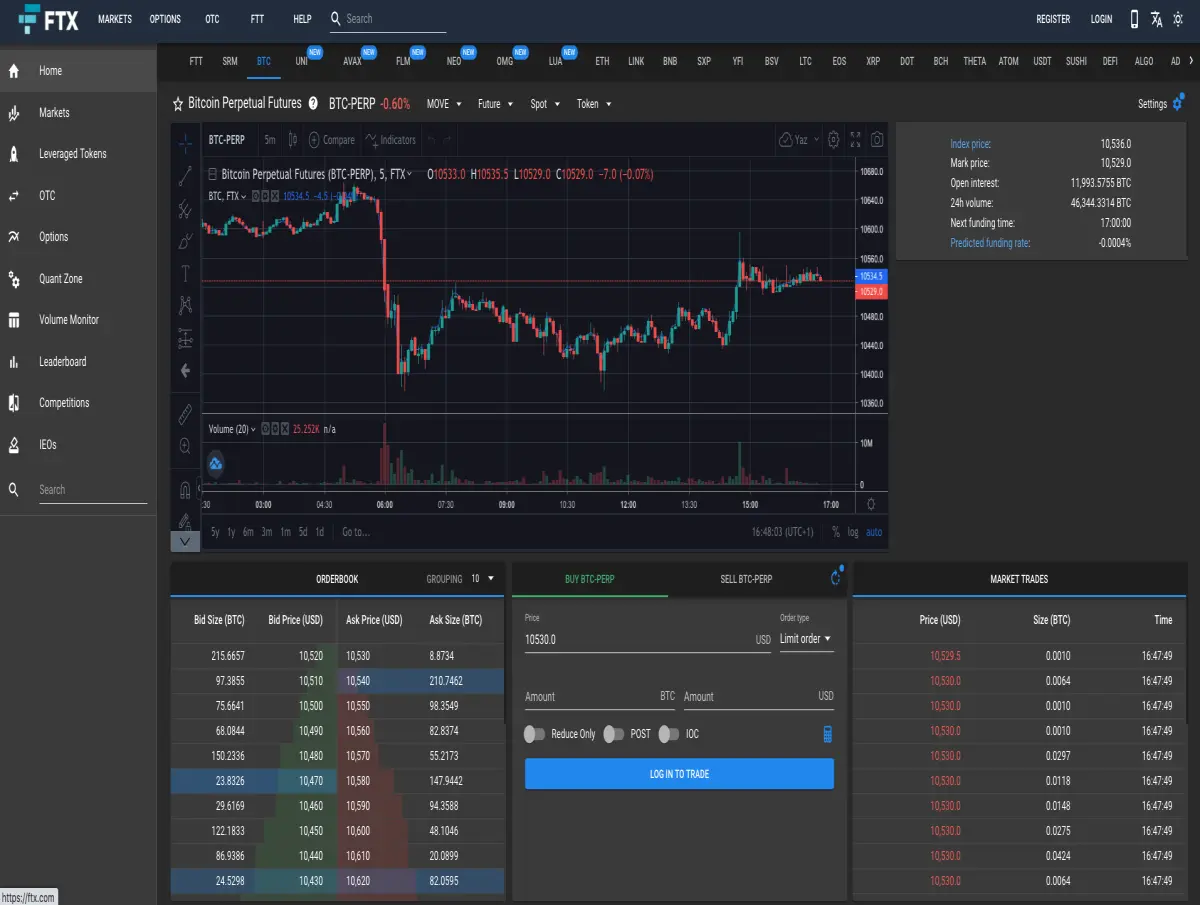The image size is (1200, 905).
Task: Open Settings gear beside the chart
Action: 1178,103
